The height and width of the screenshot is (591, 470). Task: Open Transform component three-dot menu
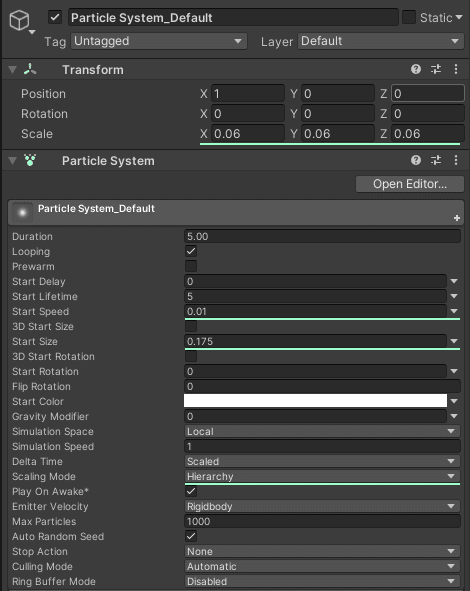point(456,69)
